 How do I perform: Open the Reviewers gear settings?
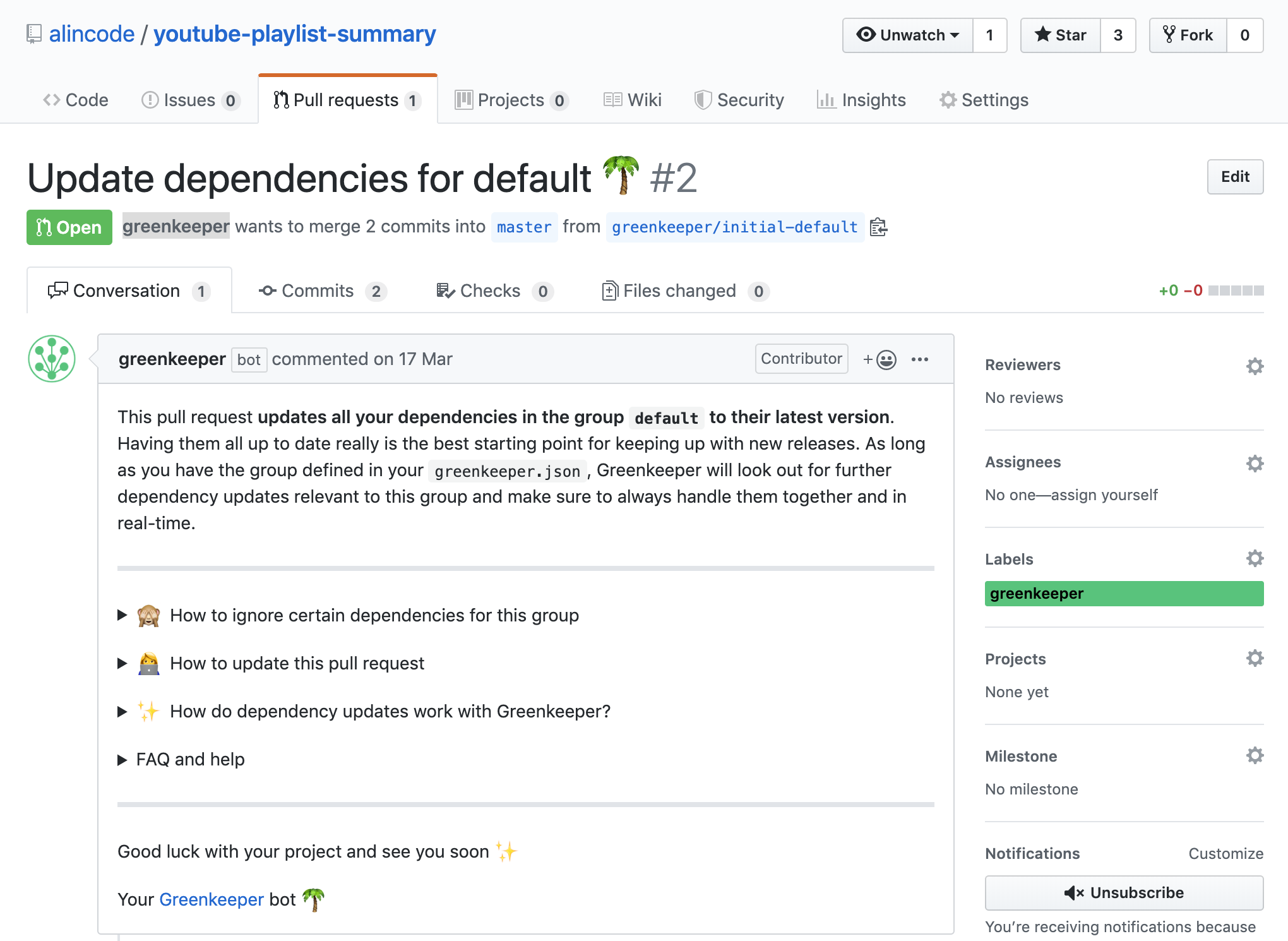pyautogui.click(x=1255, y=366)
